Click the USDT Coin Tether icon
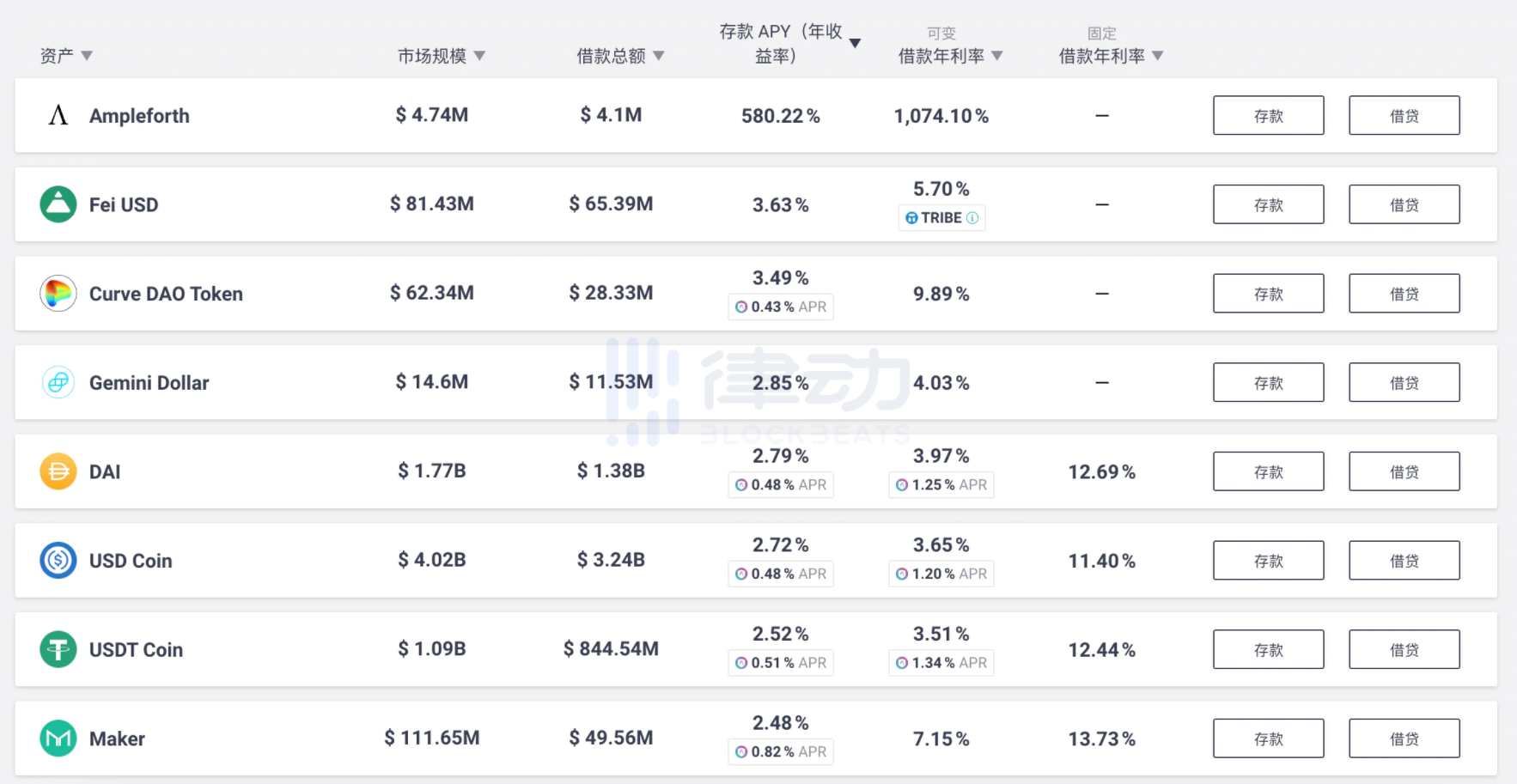1517x784 pixels. pyautogui.click(x=58, y=649)
